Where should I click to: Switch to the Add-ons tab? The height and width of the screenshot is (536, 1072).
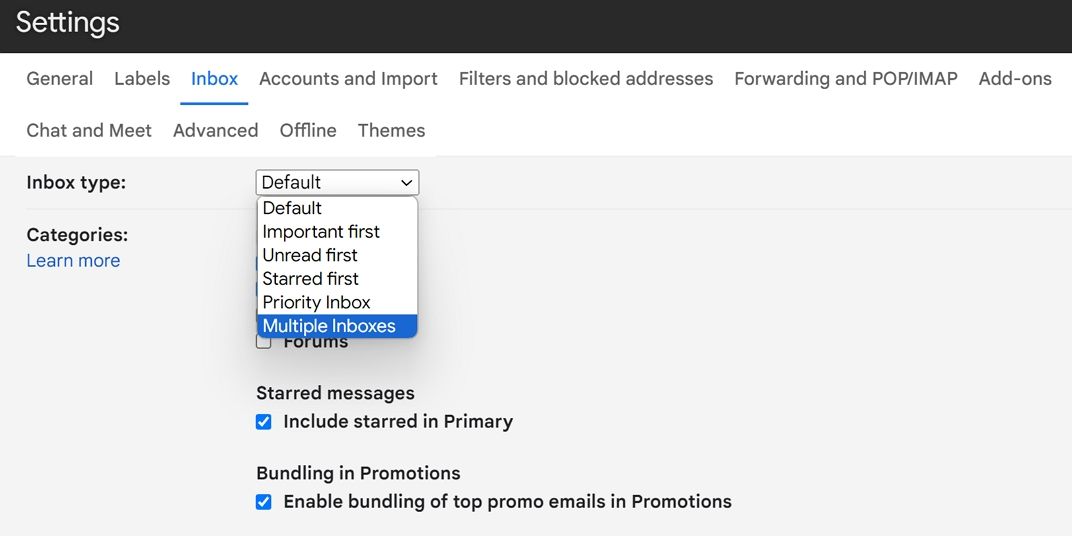point(1015,79)
